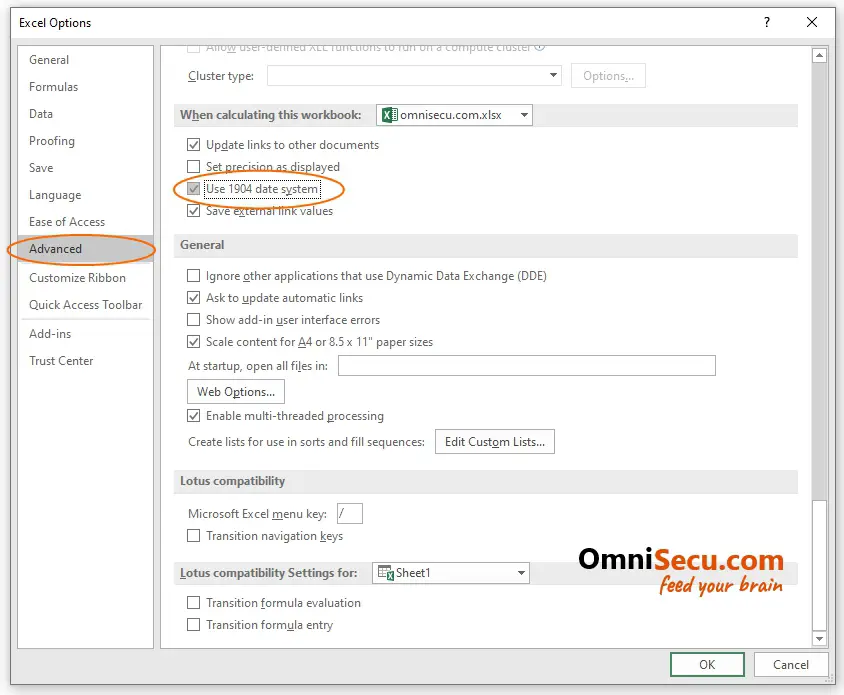The image size is (844, 695).
Task: Click the Microsoft Excel menu key field
Action: tap(350, 514)
